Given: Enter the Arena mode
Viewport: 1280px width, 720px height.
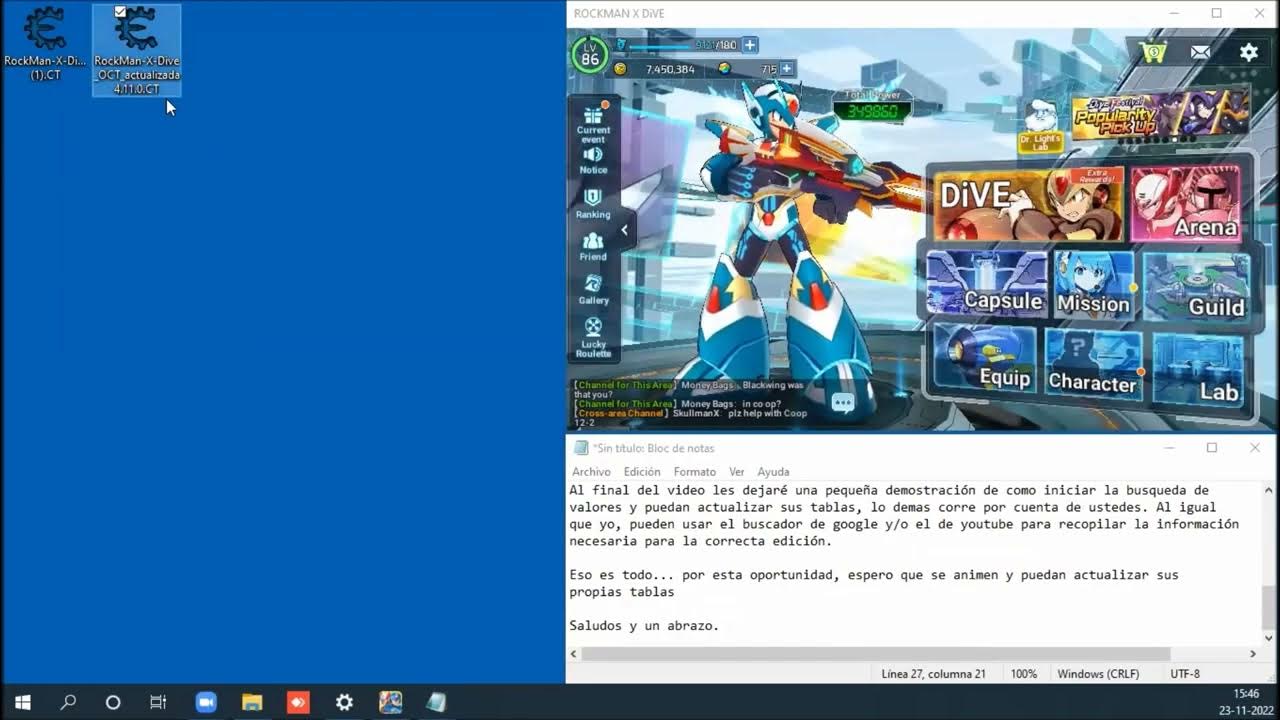Looking at the screenshot, I should (1187, 204).
